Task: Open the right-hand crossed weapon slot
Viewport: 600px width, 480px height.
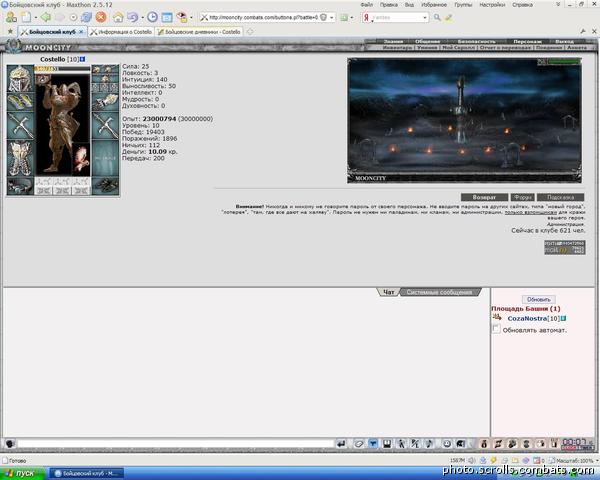Action: (105, 126)
